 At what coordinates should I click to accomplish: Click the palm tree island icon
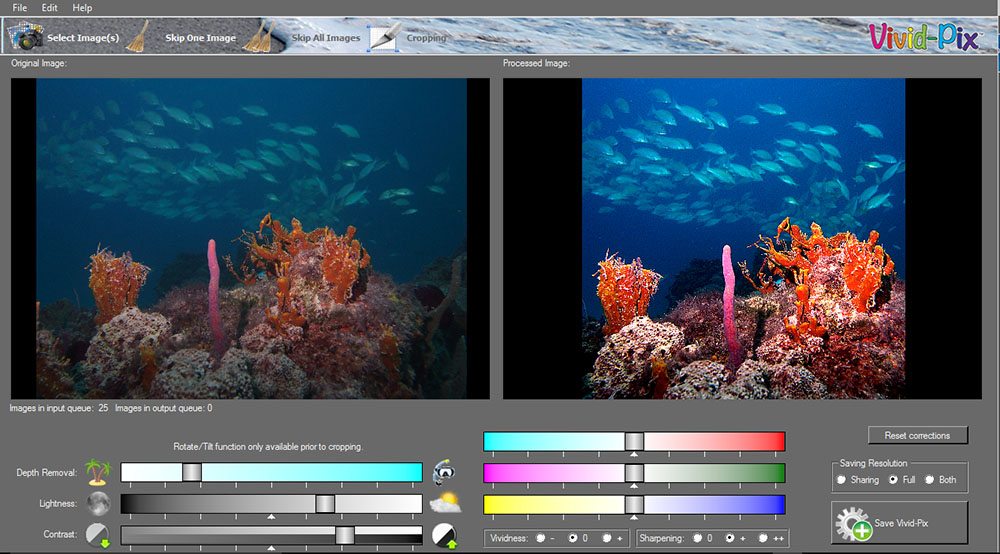point(96,472)
